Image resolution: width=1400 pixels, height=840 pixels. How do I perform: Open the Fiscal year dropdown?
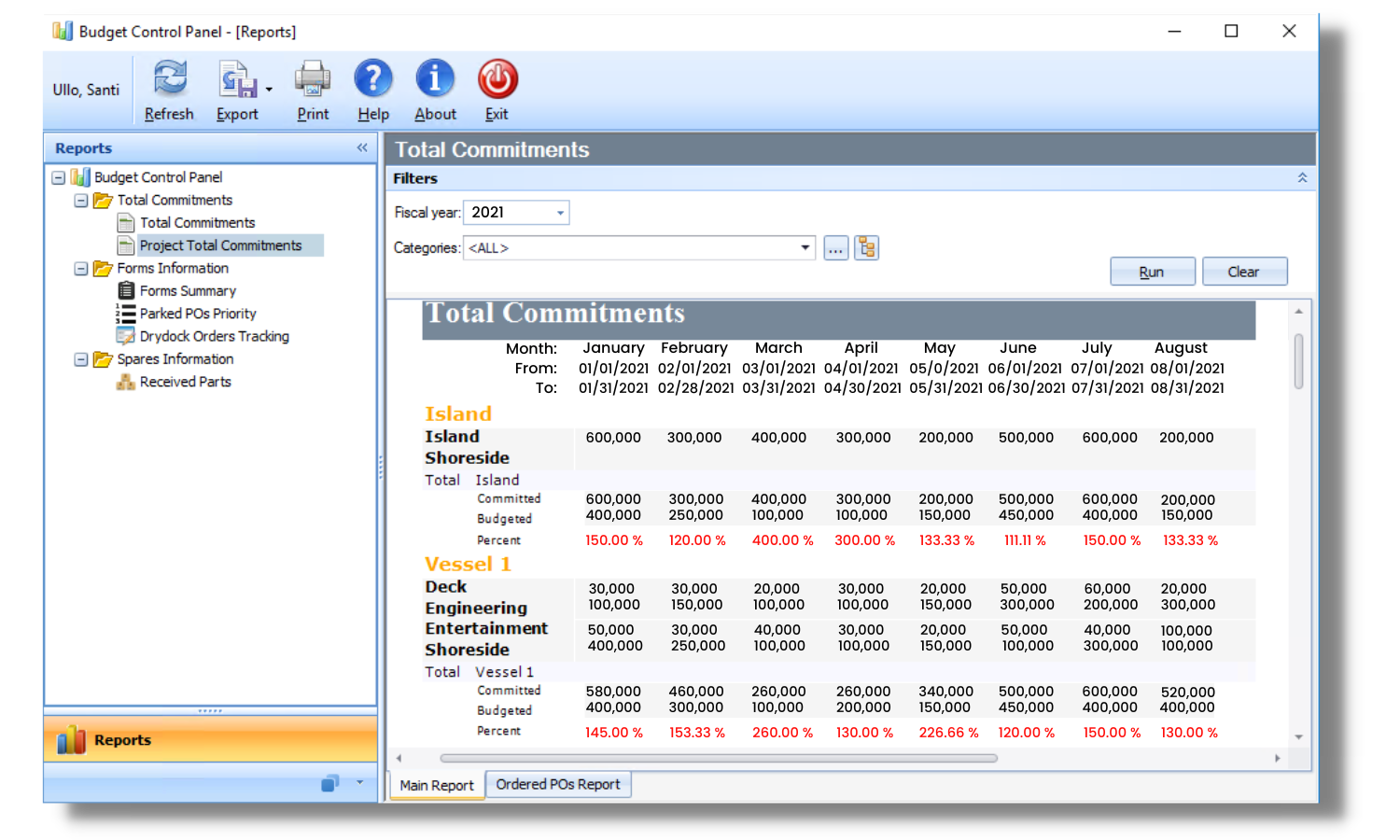pos(558,212)
